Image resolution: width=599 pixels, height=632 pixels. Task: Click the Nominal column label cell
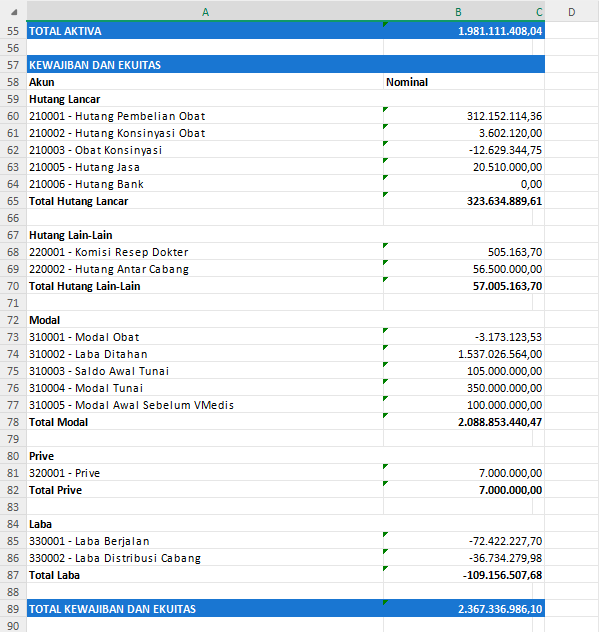pyautogui.click(x=464, y=82)
